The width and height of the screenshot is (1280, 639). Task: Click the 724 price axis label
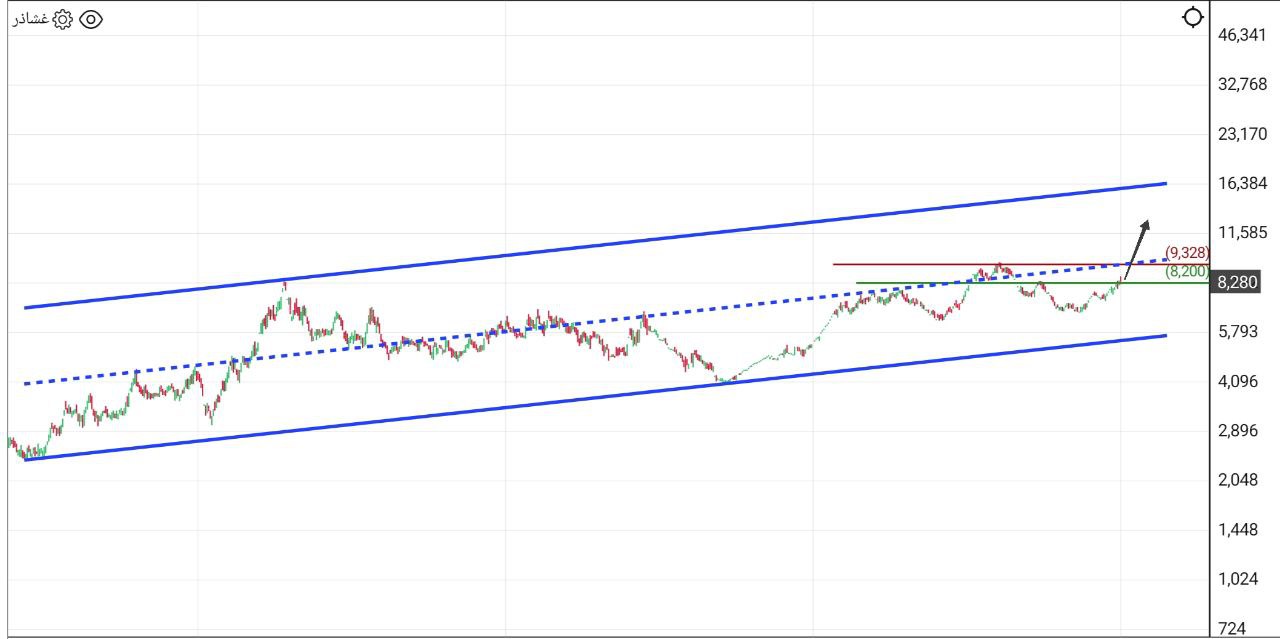tap(1232, 628)
